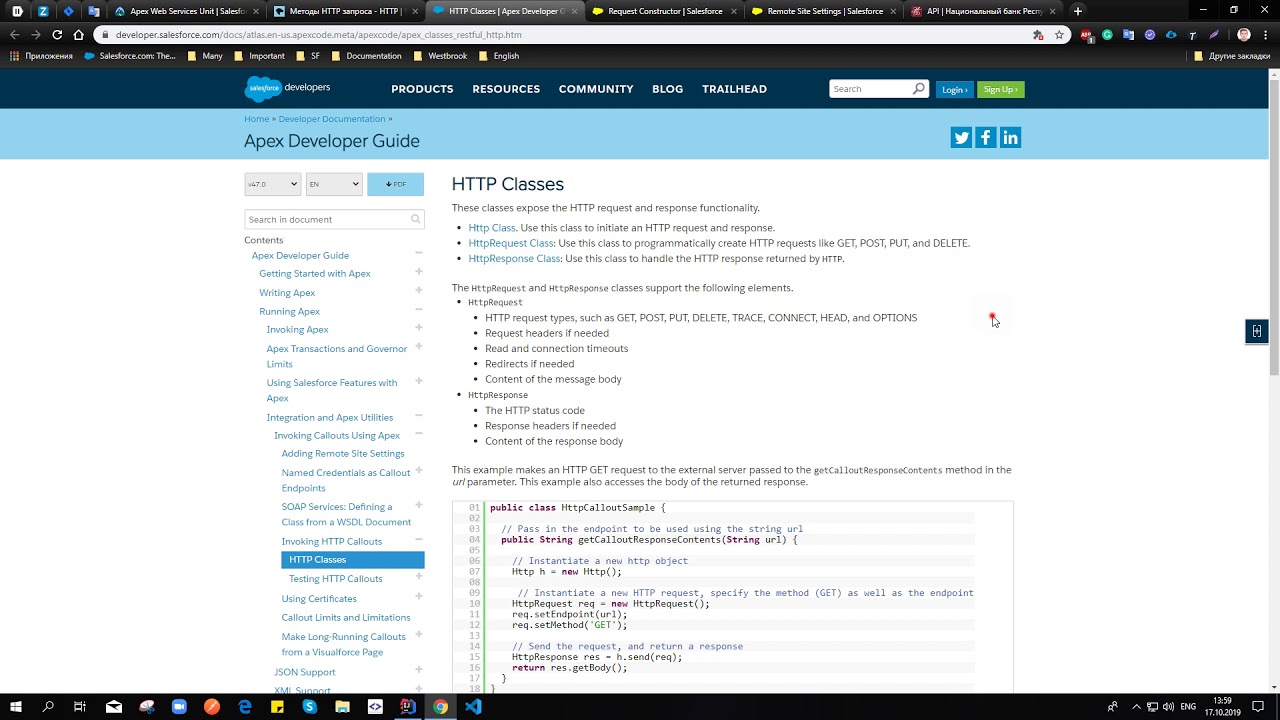This screenshot has width=1280, height=720.
Task: Share page on Twitter
Action: pyautogui.click(x=961, y=138)
